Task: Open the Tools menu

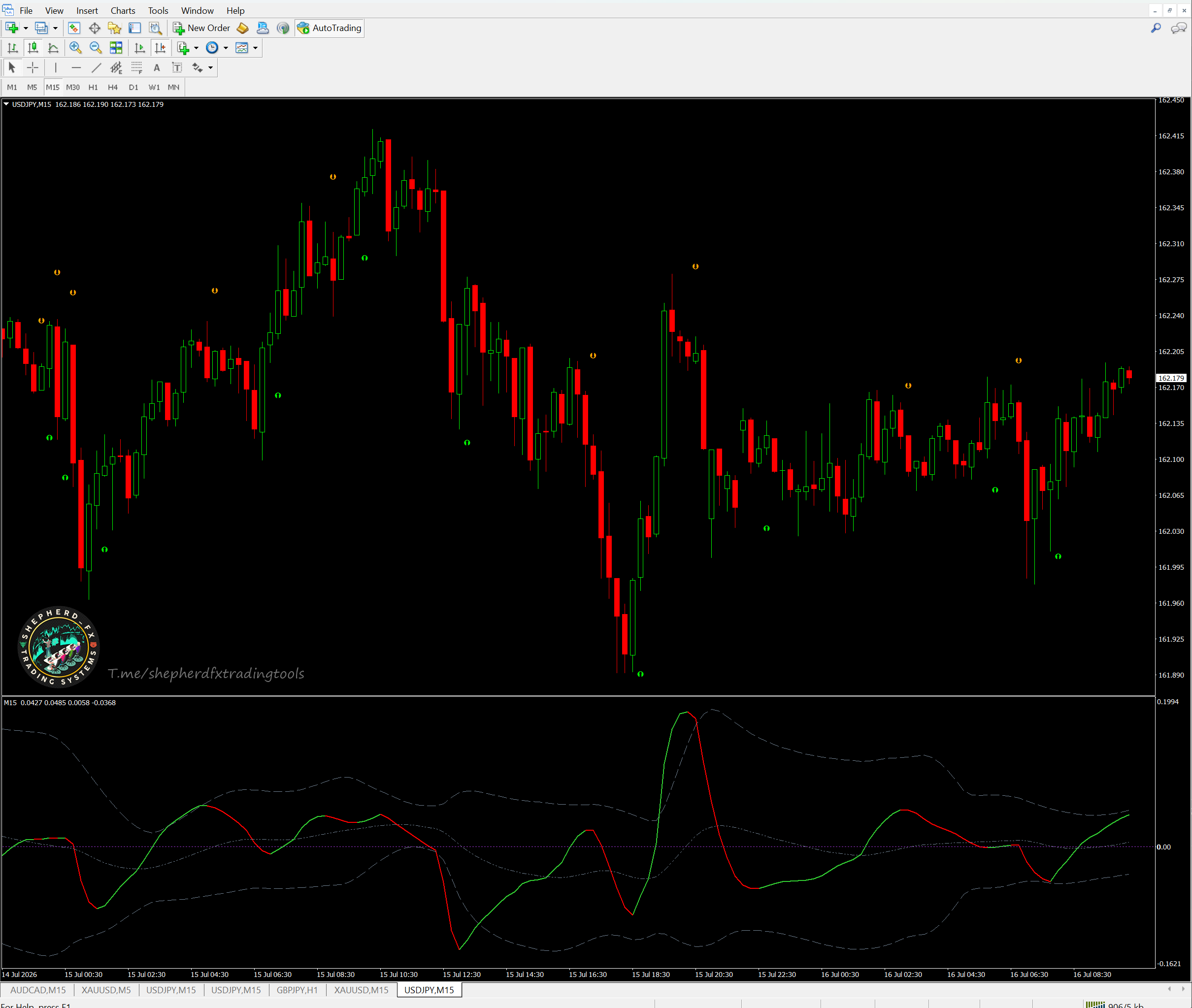Action: point(158,11)
